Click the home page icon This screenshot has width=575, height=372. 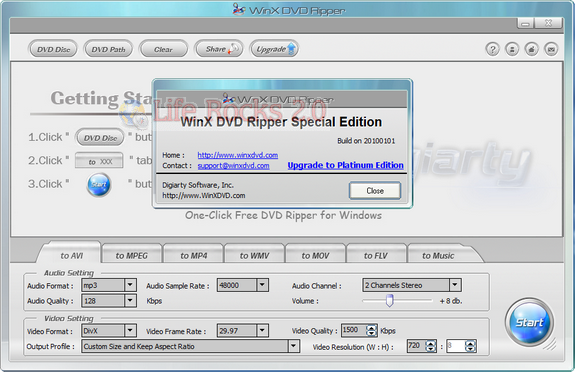click(x=531, y=49)
